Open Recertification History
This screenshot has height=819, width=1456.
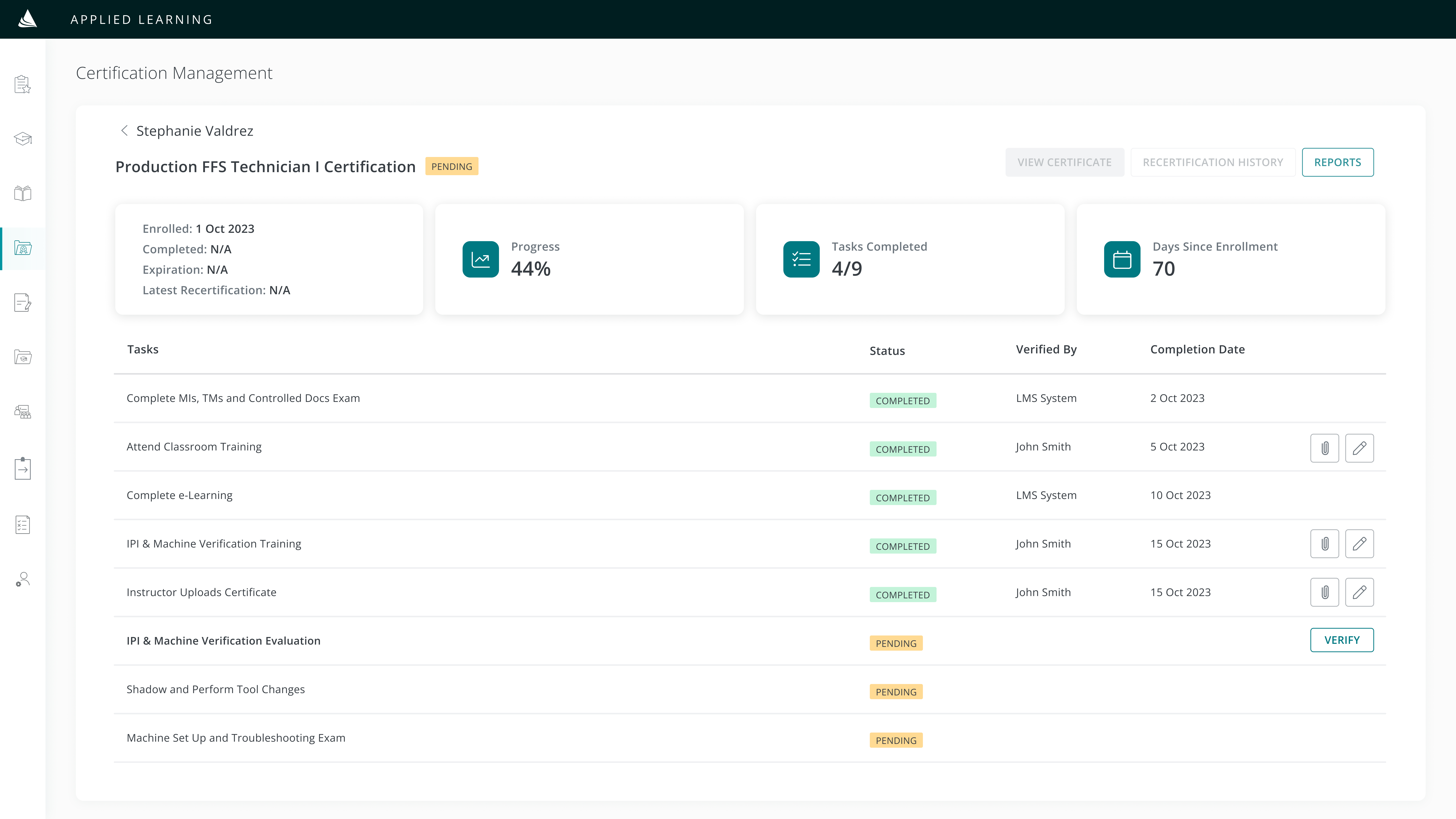[x=1212, y=162]
